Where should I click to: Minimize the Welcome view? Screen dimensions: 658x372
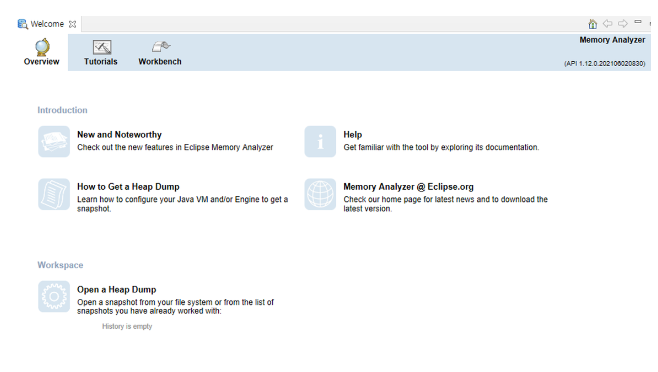pyautogui.click(x=638, y=22)
